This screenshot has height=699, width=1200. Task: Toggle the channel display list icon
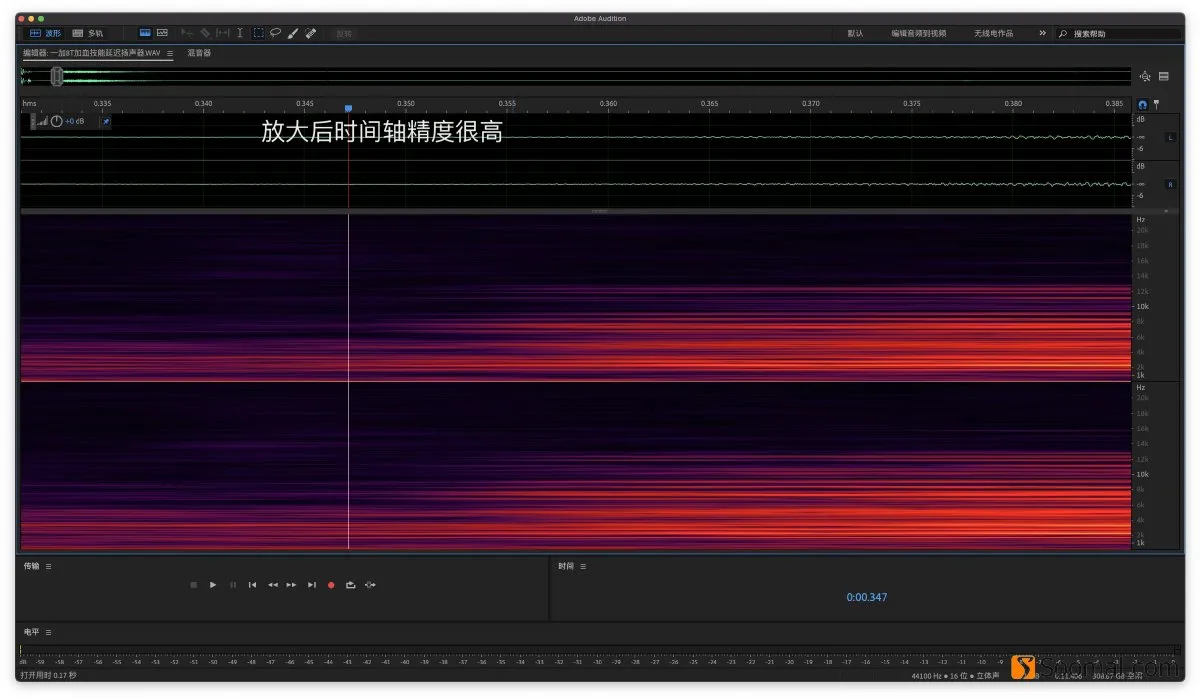click(x=1164, y=77)
